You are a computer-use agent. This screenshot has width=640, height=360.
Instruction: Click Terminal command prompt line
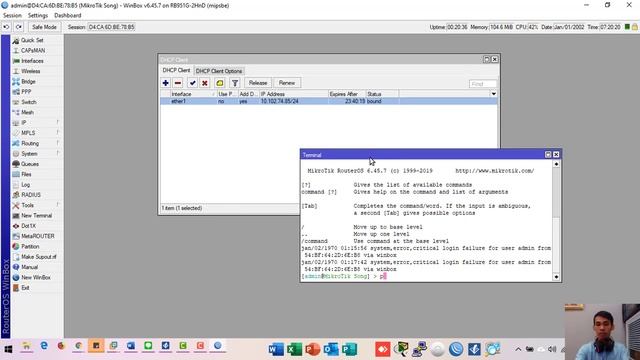[x=426, y=276]
